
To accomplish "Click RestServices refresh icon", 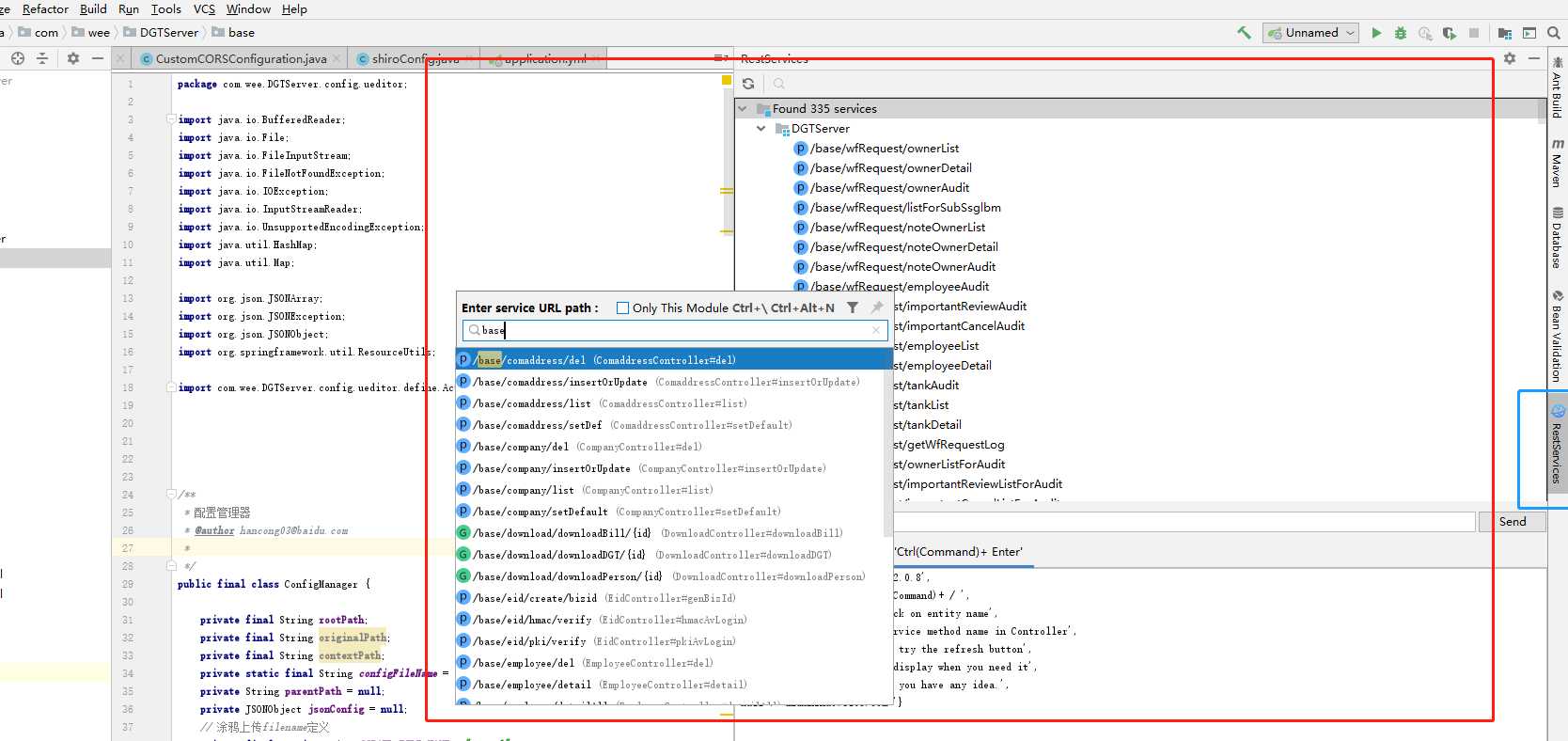I will pos(748,84).
